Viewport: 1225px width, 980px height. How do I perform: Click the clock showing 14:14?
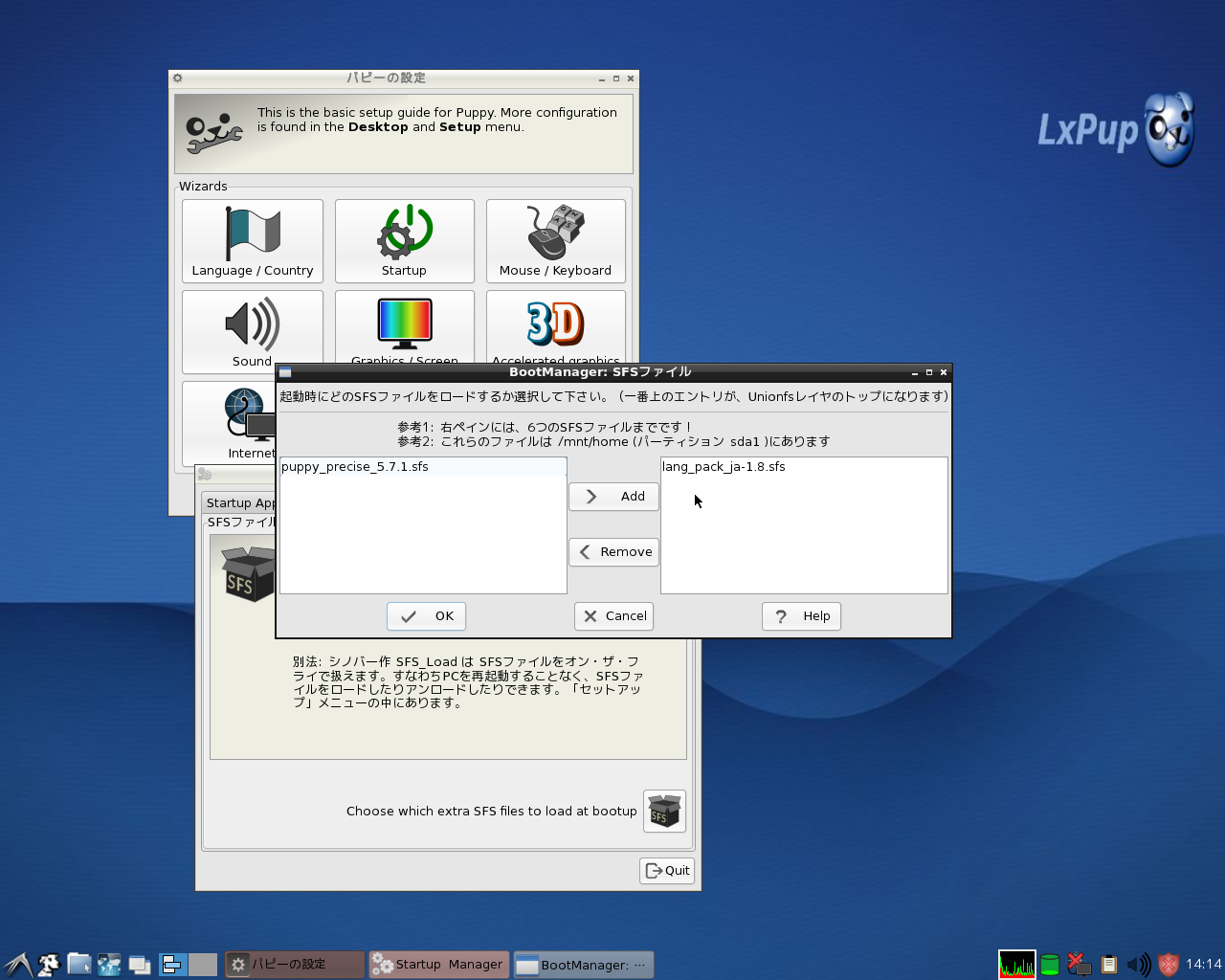pos(1203,965)
